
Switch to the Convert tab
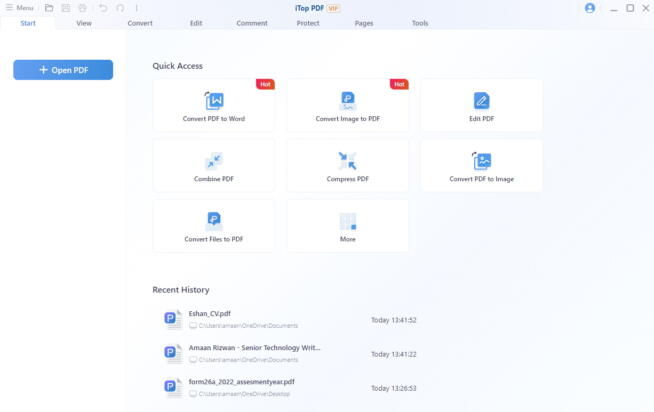pyautogui.click(x=140, y=22)
